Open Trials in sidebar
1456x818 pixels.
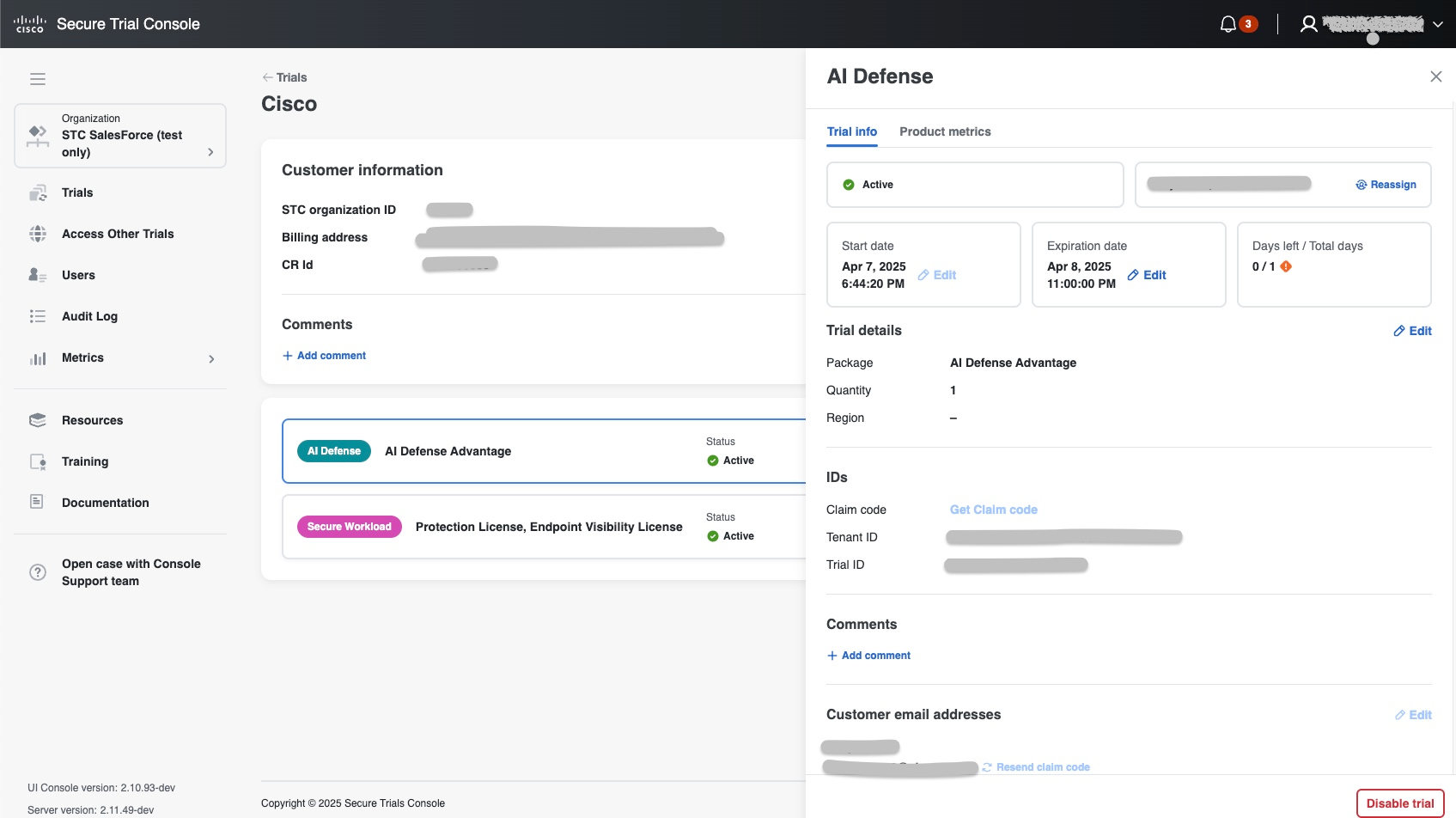point(77,192)
